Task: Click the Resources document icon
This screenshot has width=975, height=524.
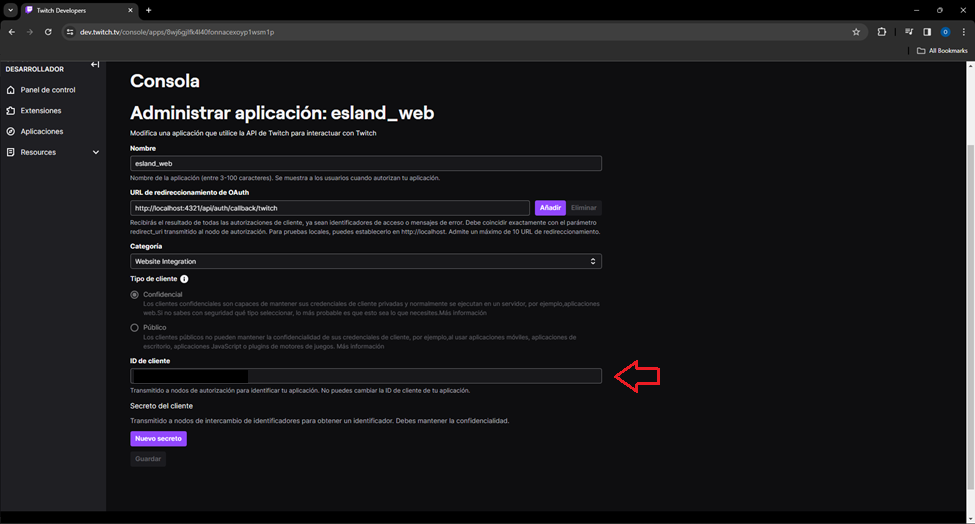Action: click(11, 152)
